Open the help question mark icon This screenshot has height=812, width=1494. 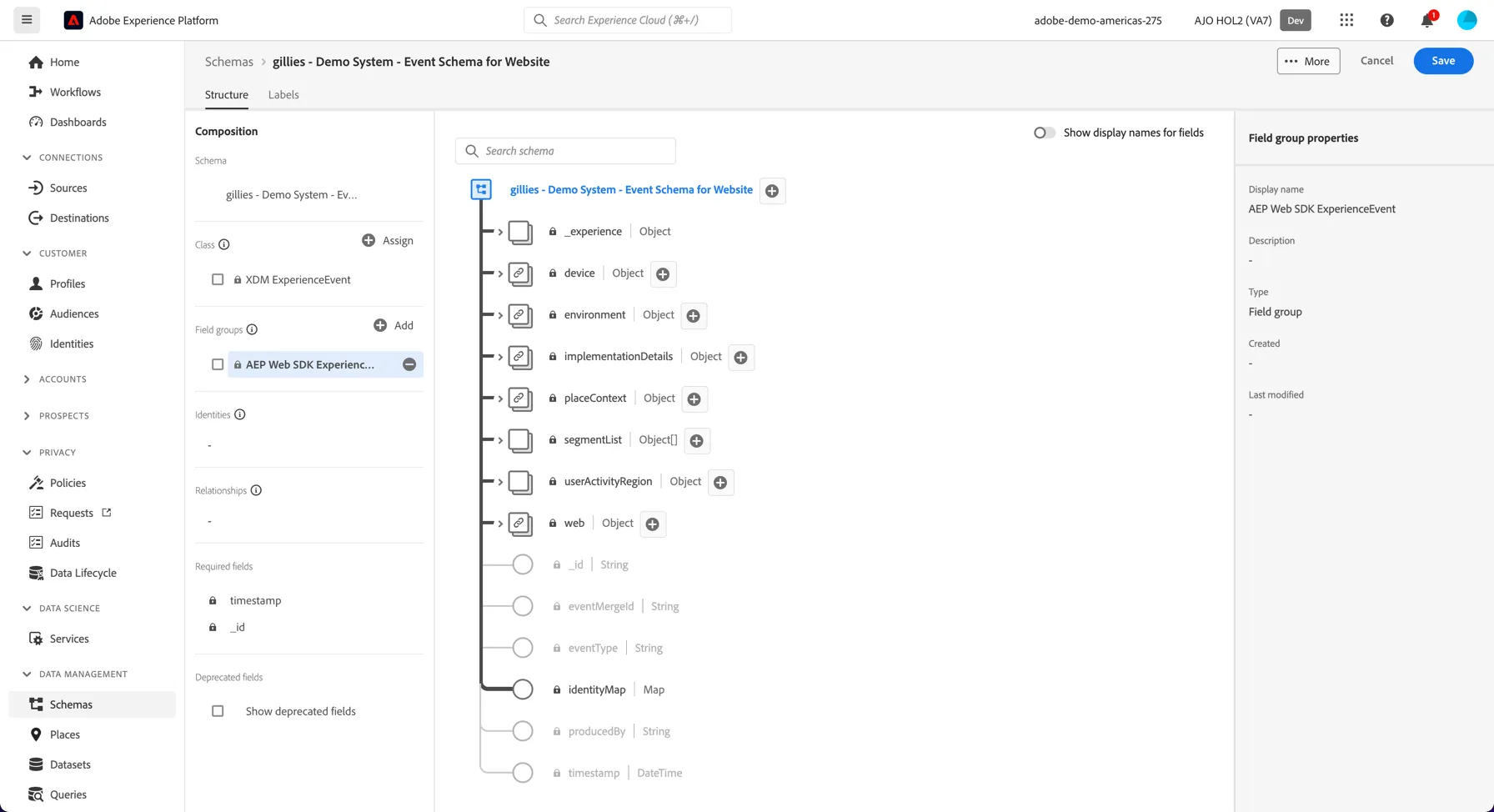[x=1386, y=20]
